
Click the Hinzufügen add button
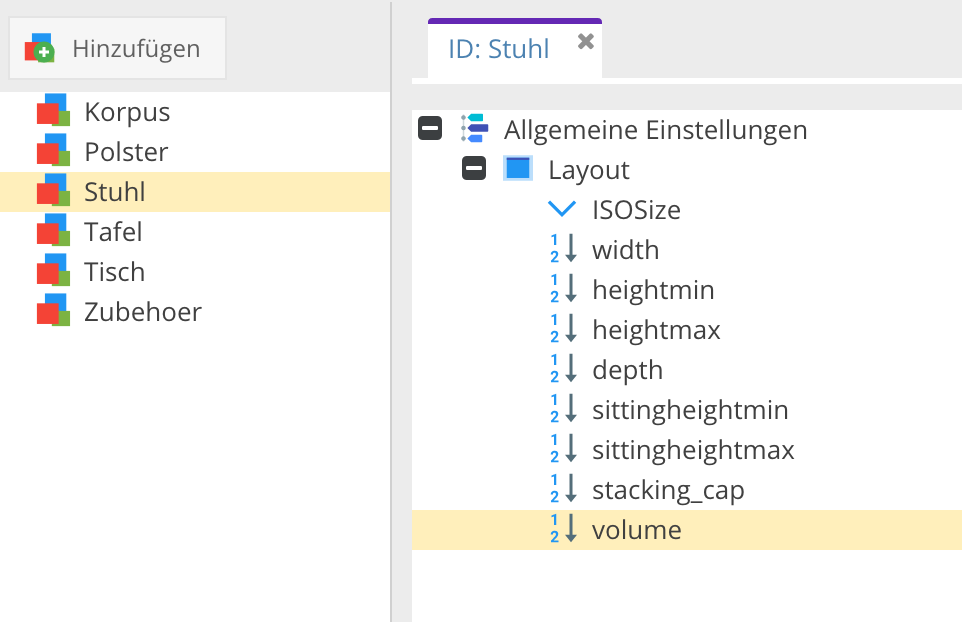pyautogui.click(x=117, y=48)
